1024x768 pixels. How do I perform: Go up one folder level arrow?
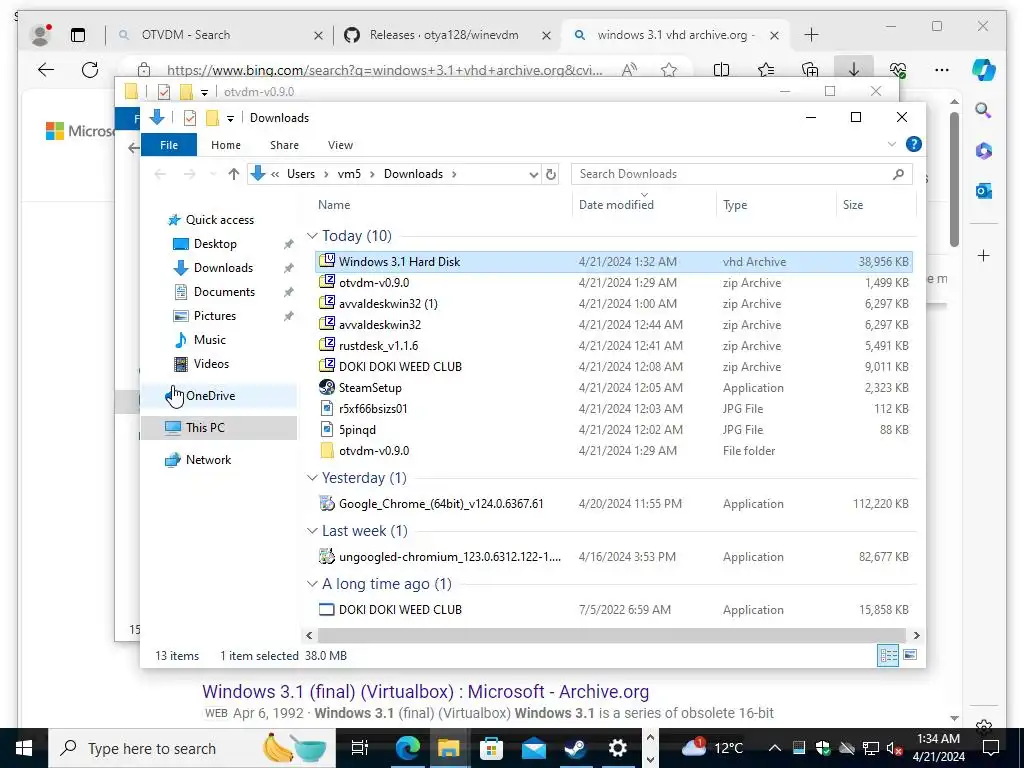coord(233,174)
